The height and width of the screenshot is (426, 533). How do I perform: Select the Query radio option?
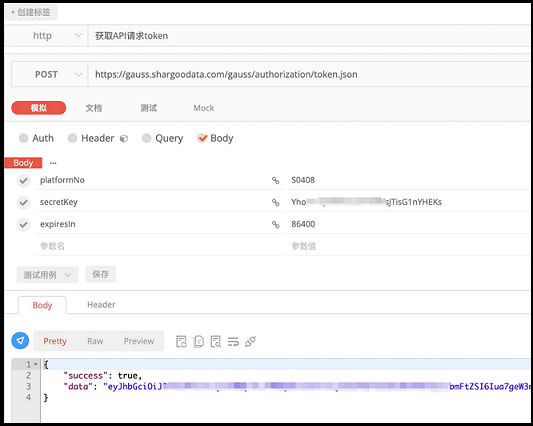pos(162,138)
